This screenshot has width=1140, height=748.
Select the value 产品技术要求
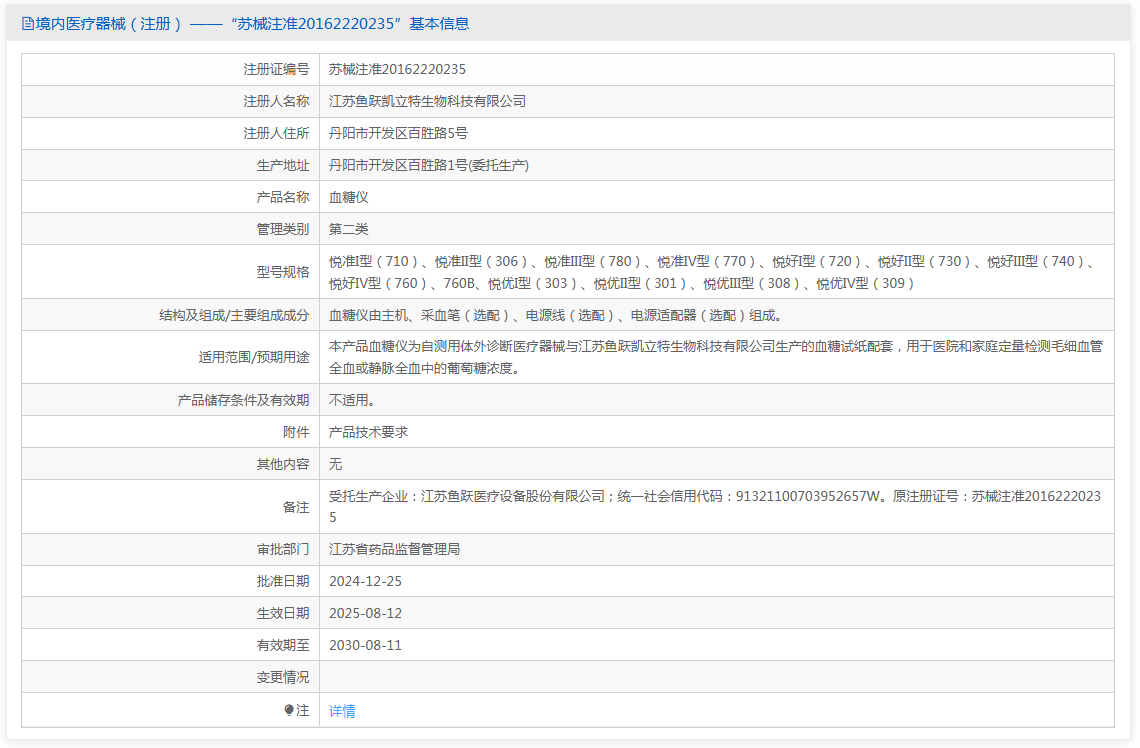pos(368,432)
